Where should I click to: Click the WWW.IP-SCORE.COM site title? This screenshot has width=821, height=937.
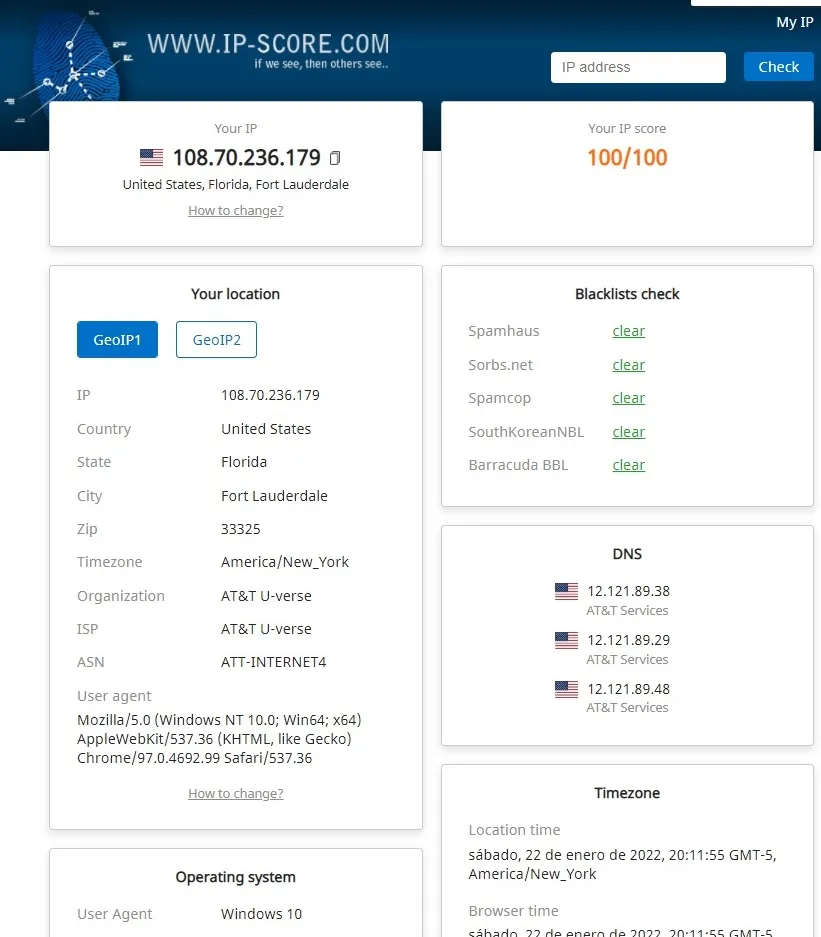click(268, 44)
